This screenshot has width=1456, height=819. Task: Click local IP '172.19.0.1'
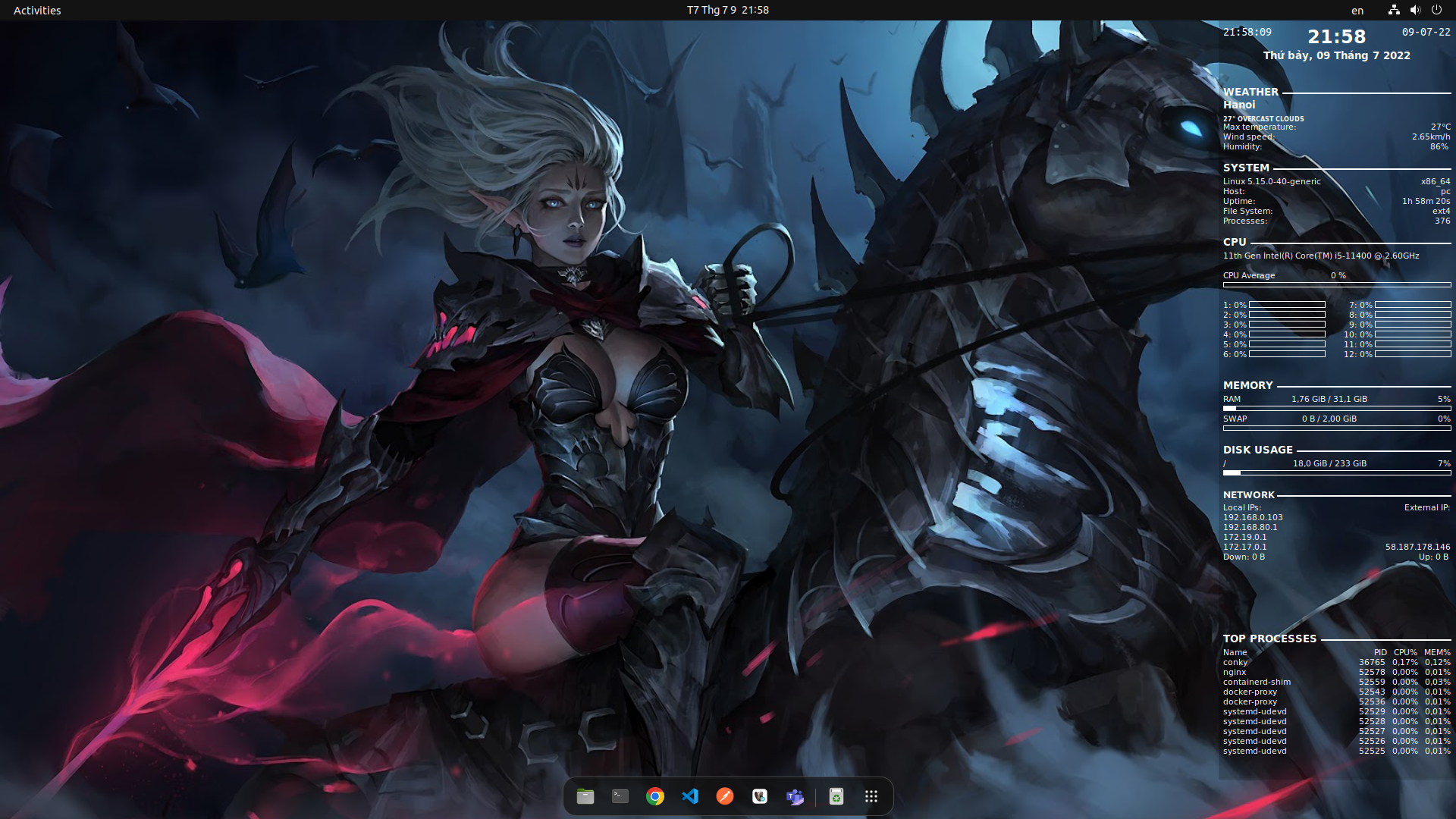coord(1244,537)
